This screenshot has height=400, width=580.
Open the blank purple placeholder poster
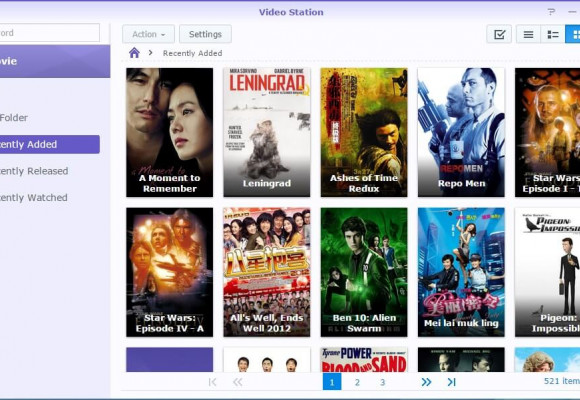(x=169, y=360)
